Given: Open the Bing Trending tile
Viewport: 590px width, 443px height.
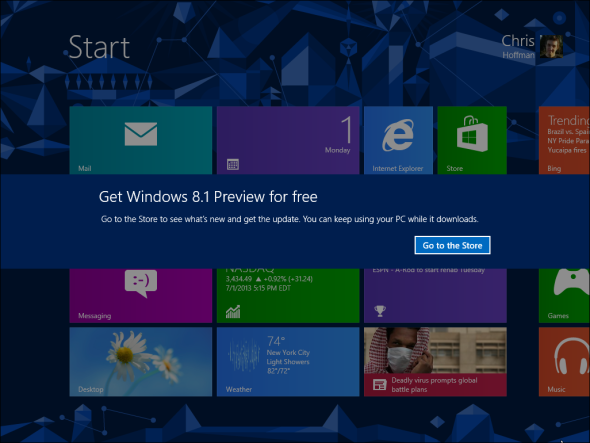Looking at the screenshot, I should click(x=564, y=140).
